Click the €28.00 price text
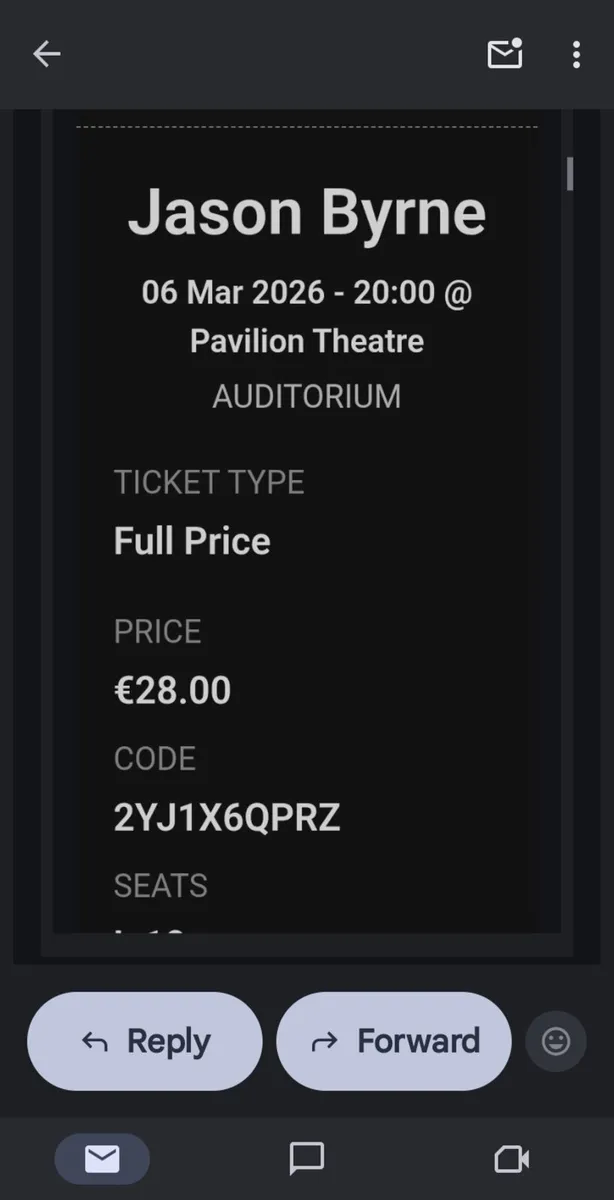This screenshot has width=614, height=1200. (172, 690)
